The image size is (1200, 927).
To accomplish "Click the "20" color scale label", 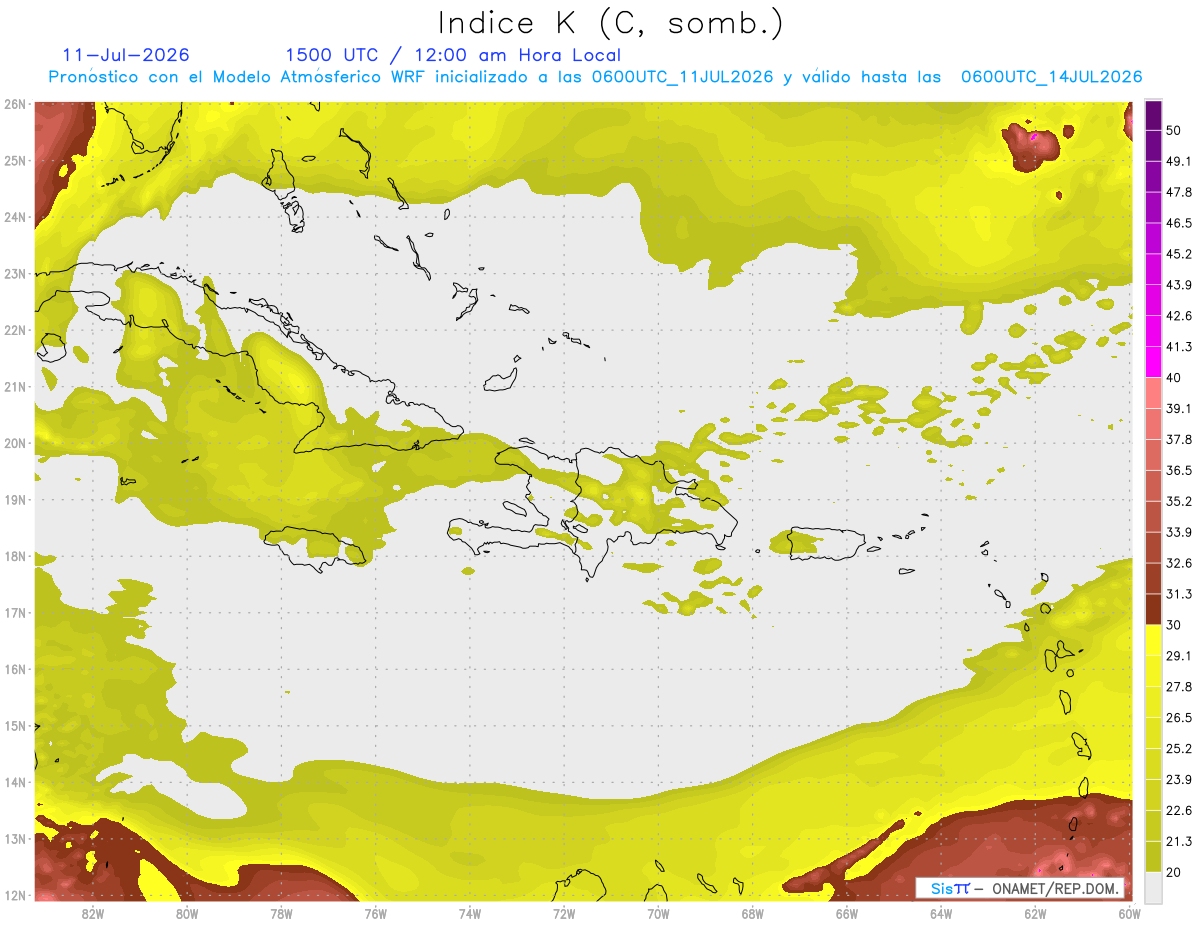I will [1174, 872].
